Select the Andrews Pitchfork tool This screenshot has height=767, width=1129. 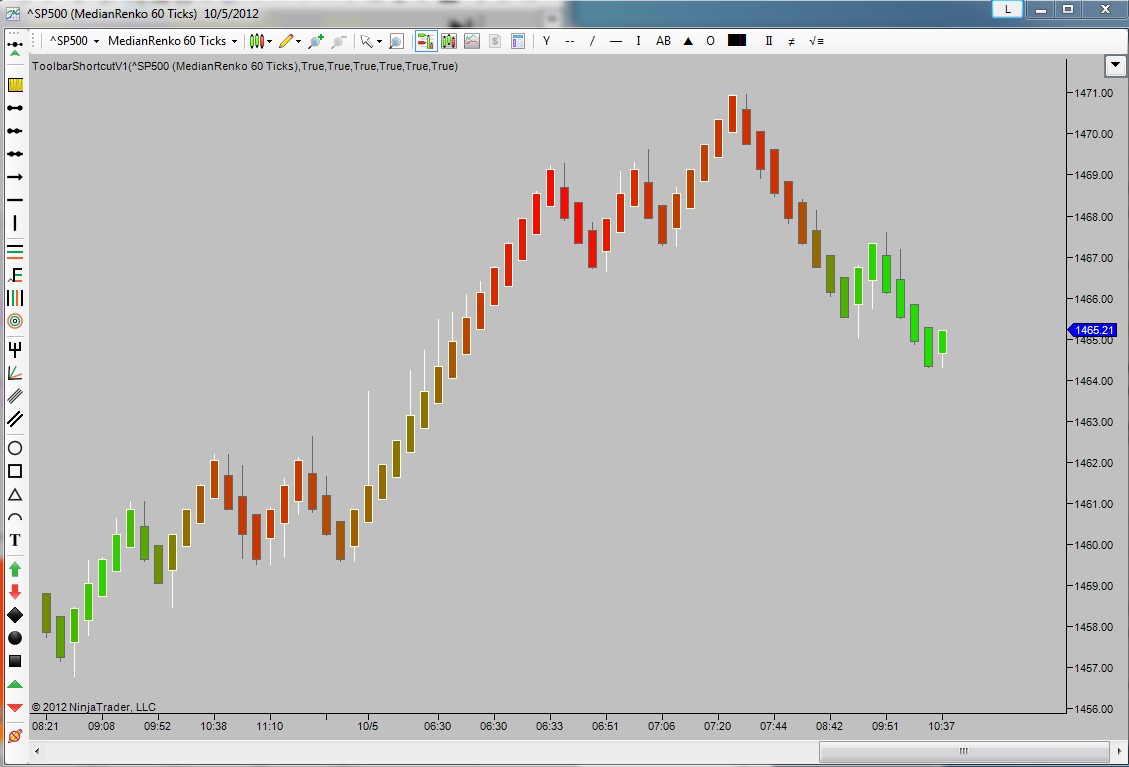15,350
